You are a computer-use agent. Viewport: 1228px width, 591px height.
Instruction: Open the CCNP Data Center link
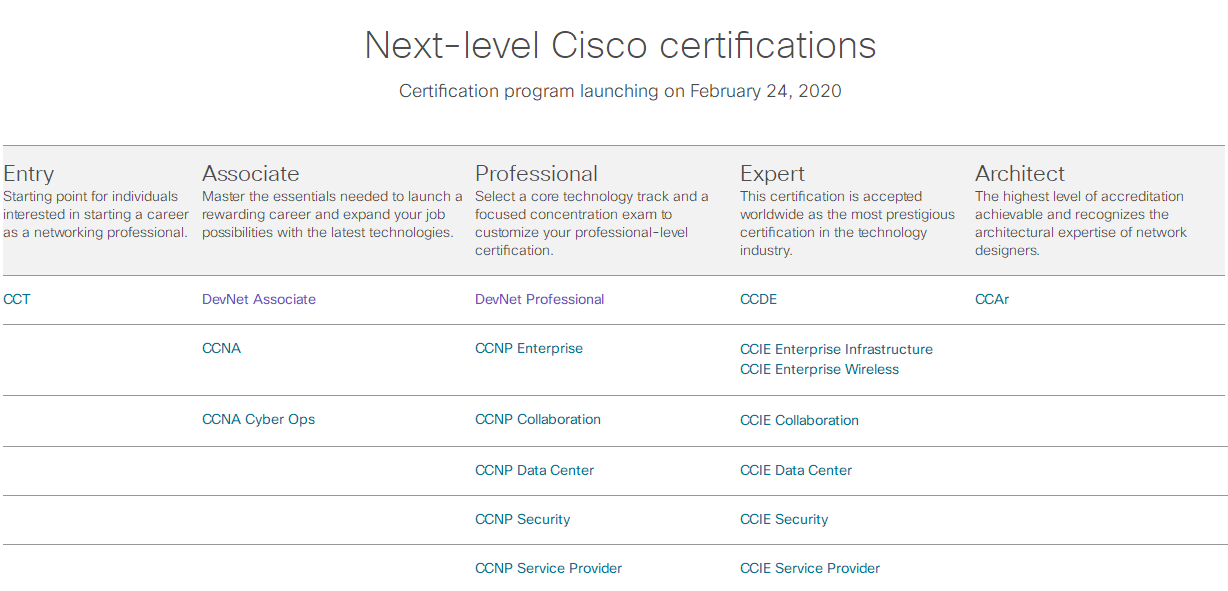[534, 470]
